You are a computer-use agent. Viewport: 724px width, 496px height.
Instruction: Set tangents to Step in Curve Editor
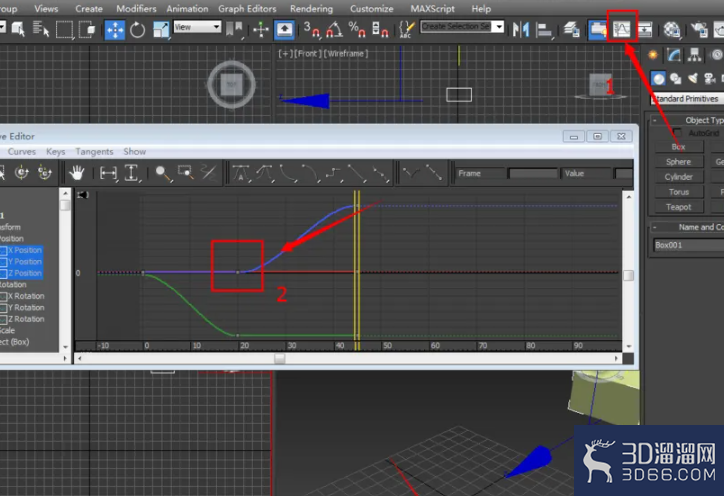[x=333, y=173]
